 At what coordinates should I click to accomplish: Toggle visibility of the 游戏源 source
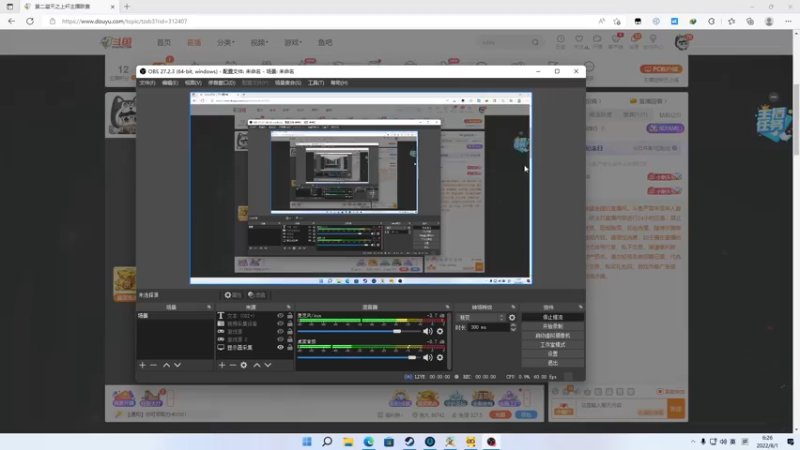point(280,332)
